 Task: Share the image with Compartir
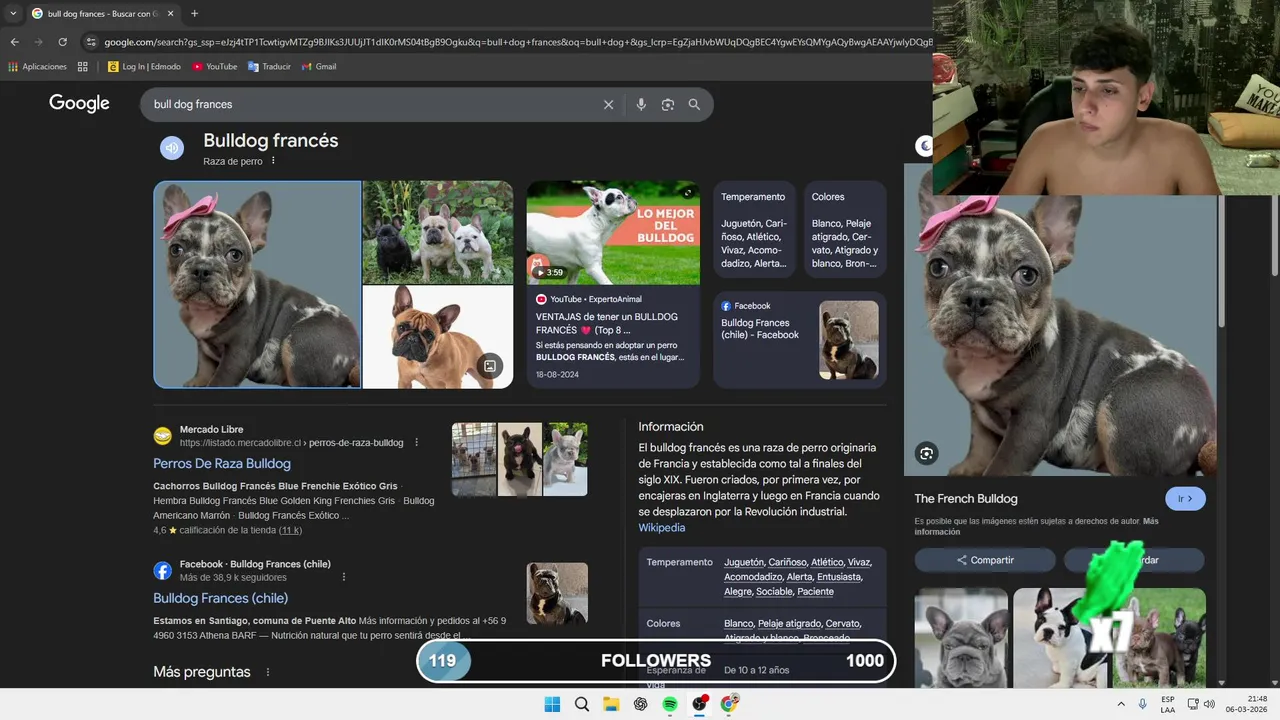(985, 560)
